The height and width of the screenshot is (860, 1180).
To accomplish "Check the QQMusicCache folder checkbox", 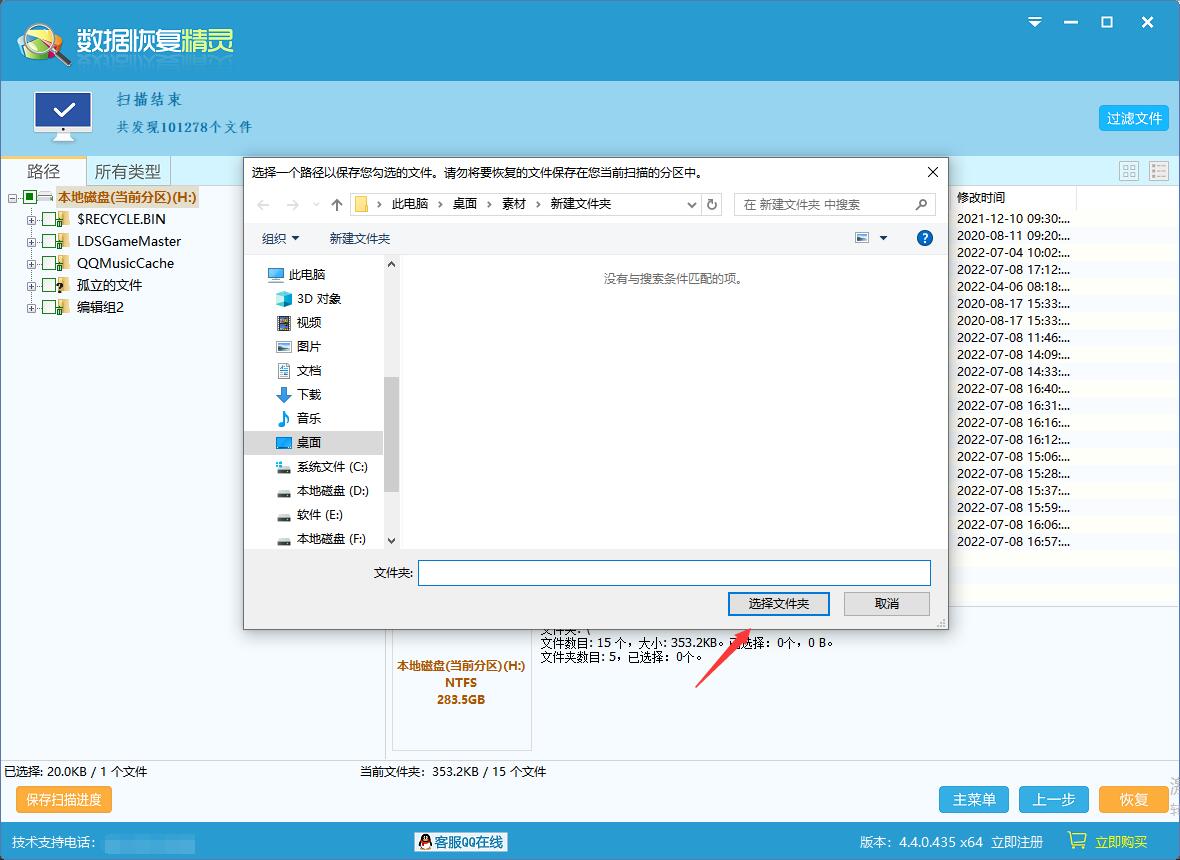I will 49,263.
